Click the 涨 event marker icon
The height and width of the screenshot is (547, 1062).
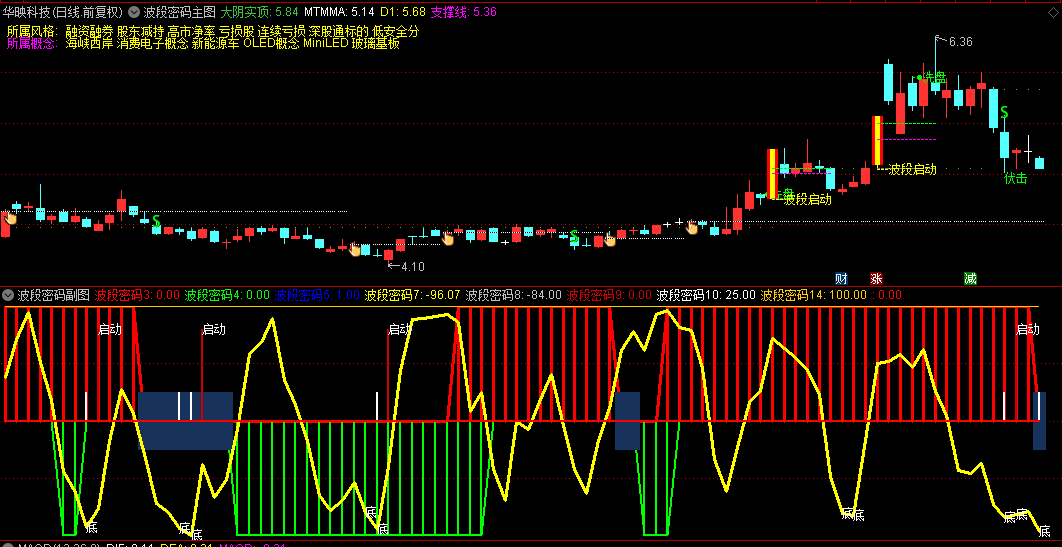(x=876, y=278)
